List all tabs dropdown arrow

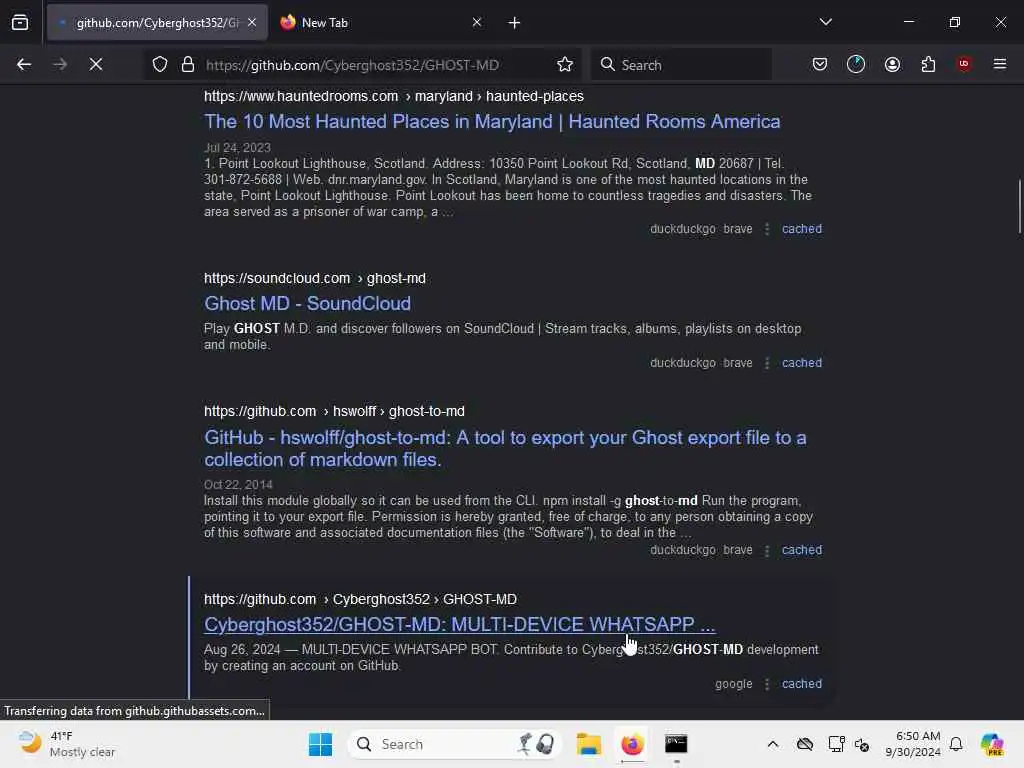(826, 22)
